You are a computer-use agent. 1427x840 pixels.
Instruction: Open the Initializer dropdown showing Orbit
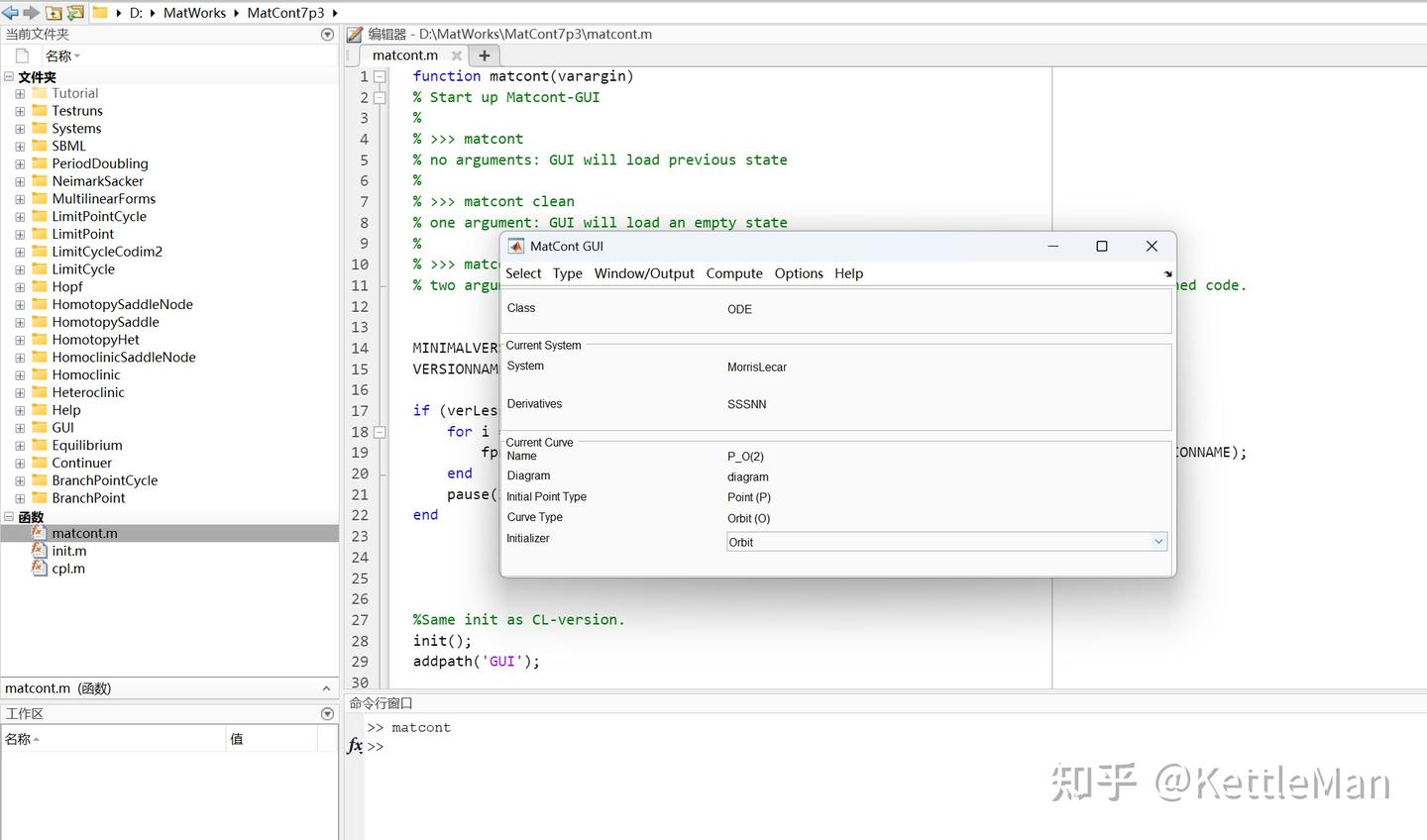pyautogui.click(x=1157, y=542)
